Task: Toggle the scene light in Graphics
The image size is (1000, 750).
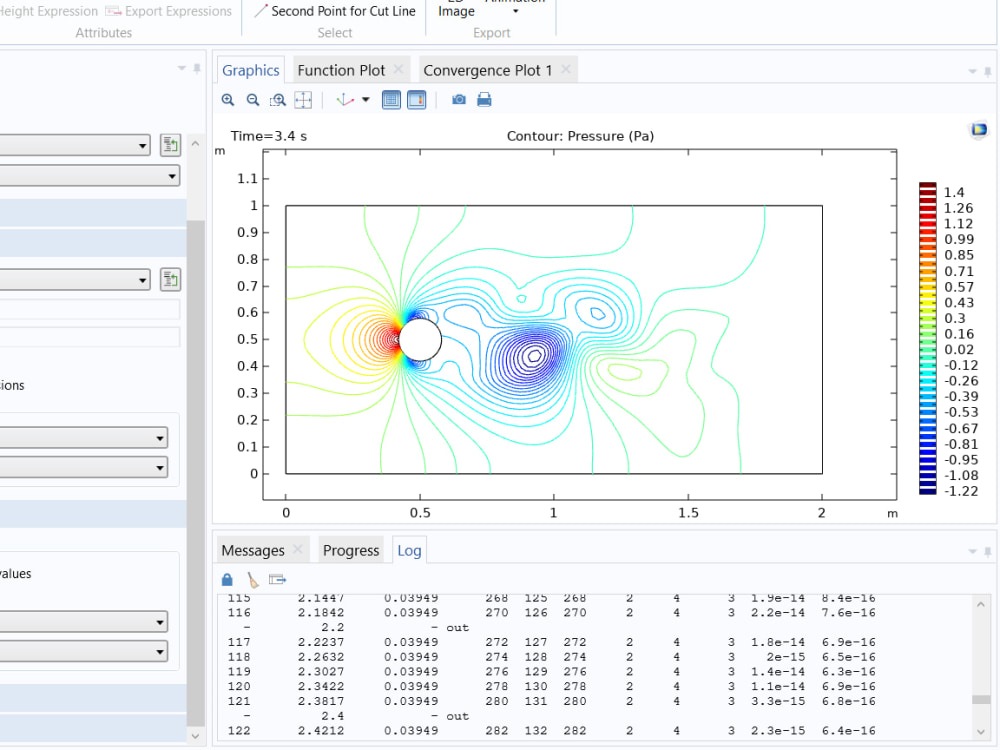Action: pos(416,99)
